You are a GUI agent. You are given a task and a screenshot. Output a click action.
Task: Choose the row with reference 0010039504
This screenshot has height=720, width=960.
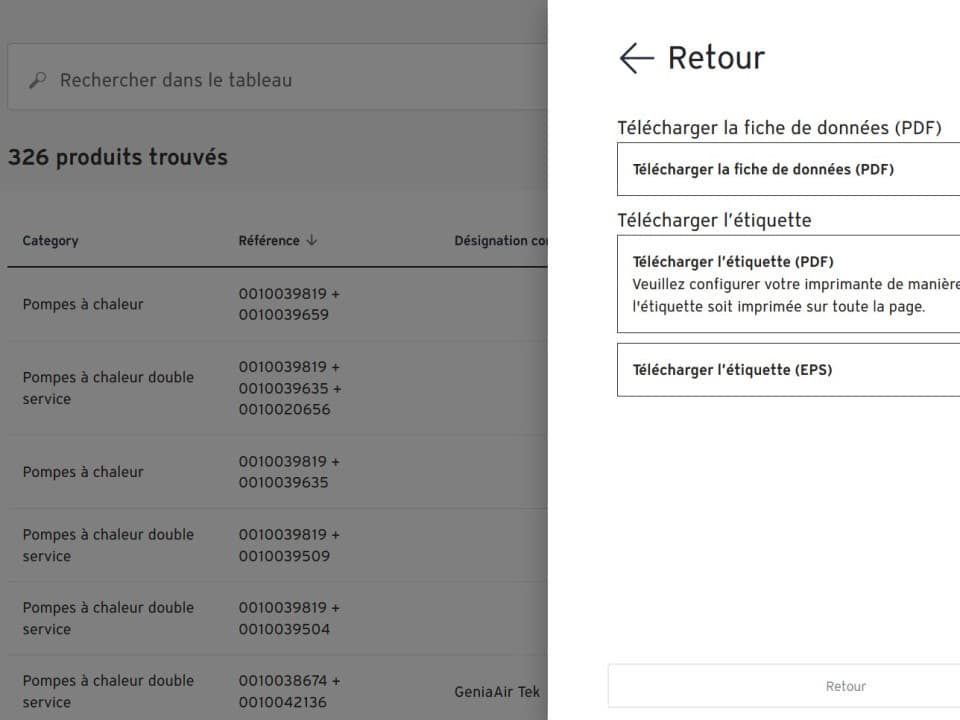click(289, 618)
